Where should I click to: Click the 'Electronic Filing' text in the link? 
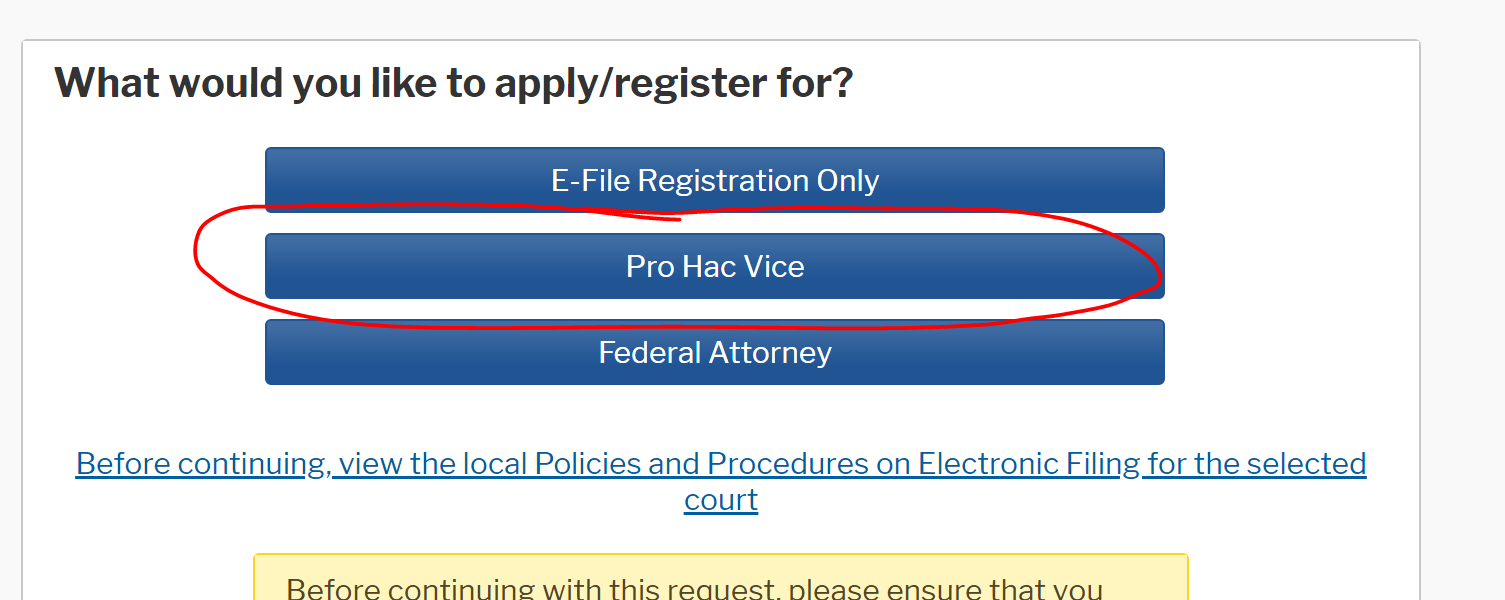(x=1030, y=464)
